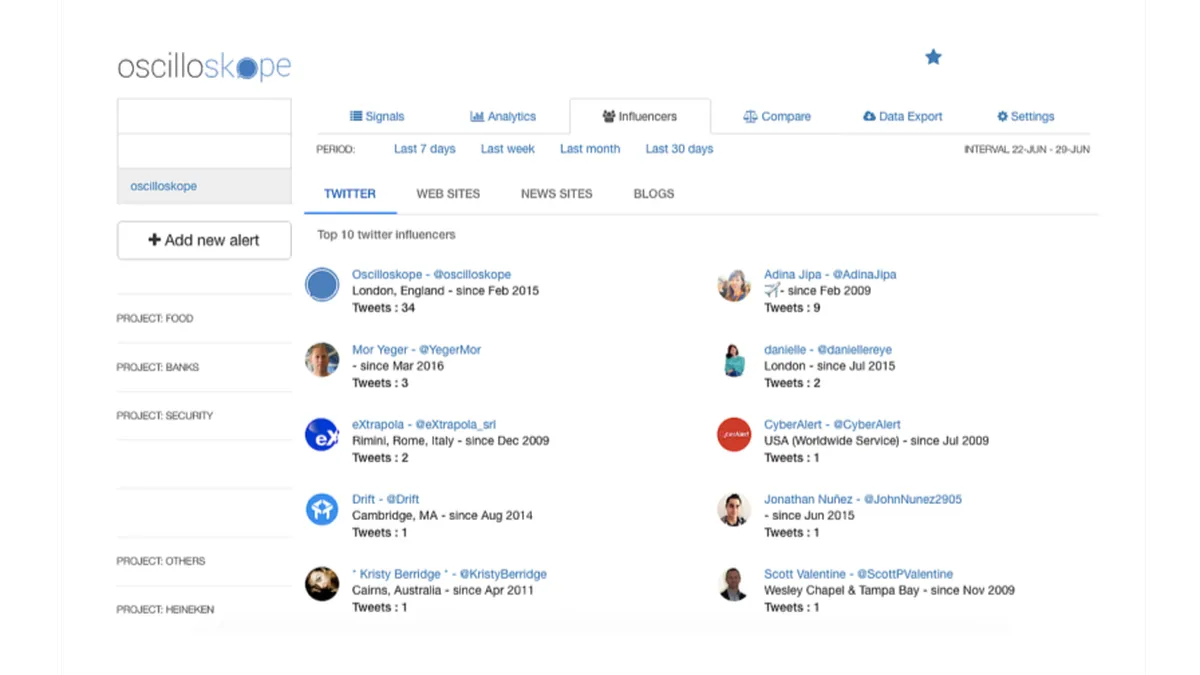Screen dimensions: 1200x675
Task: Open the Settings tab
Action: 1026,116
